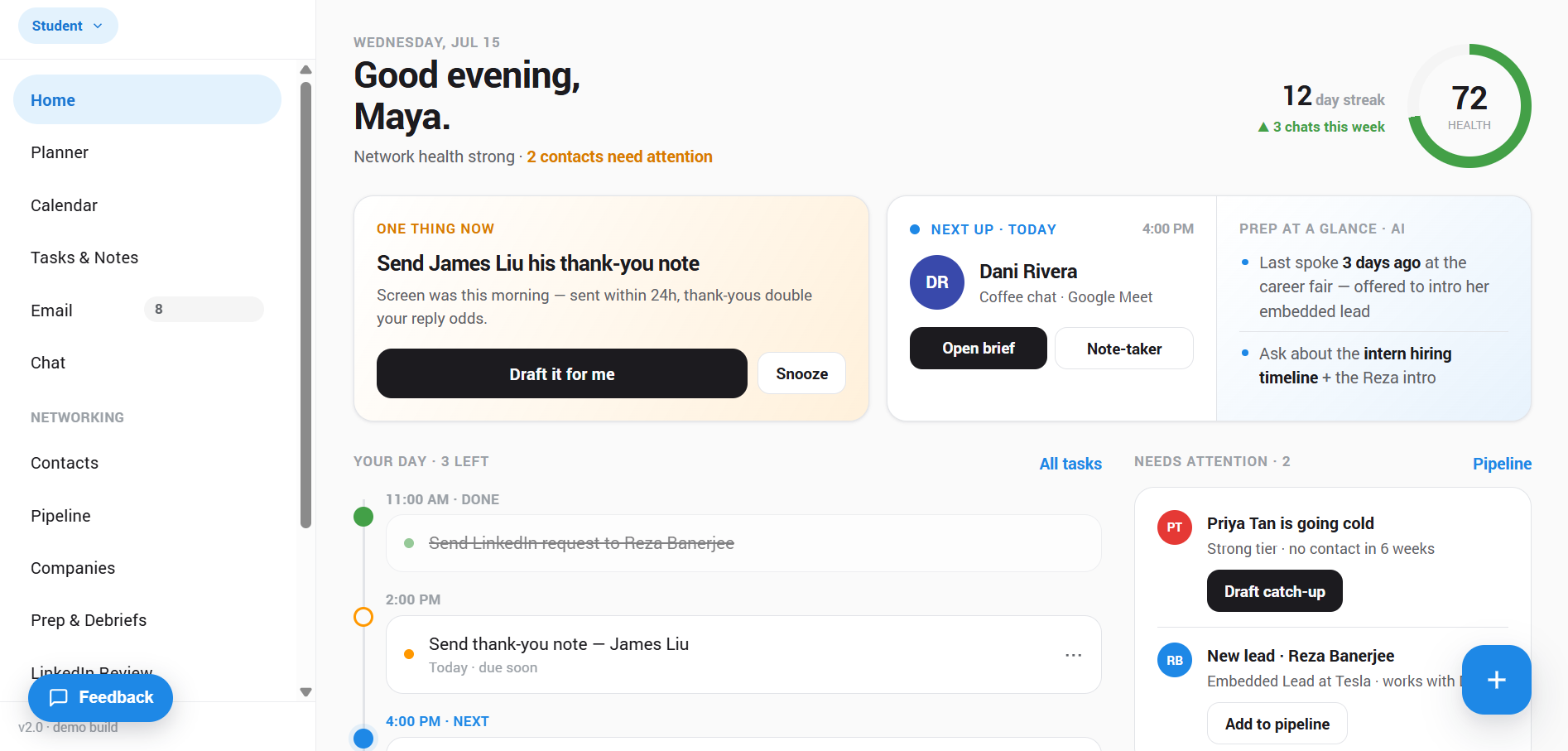
Task: Click the green 11:00 AM done marker
Action: coord(363,517)
